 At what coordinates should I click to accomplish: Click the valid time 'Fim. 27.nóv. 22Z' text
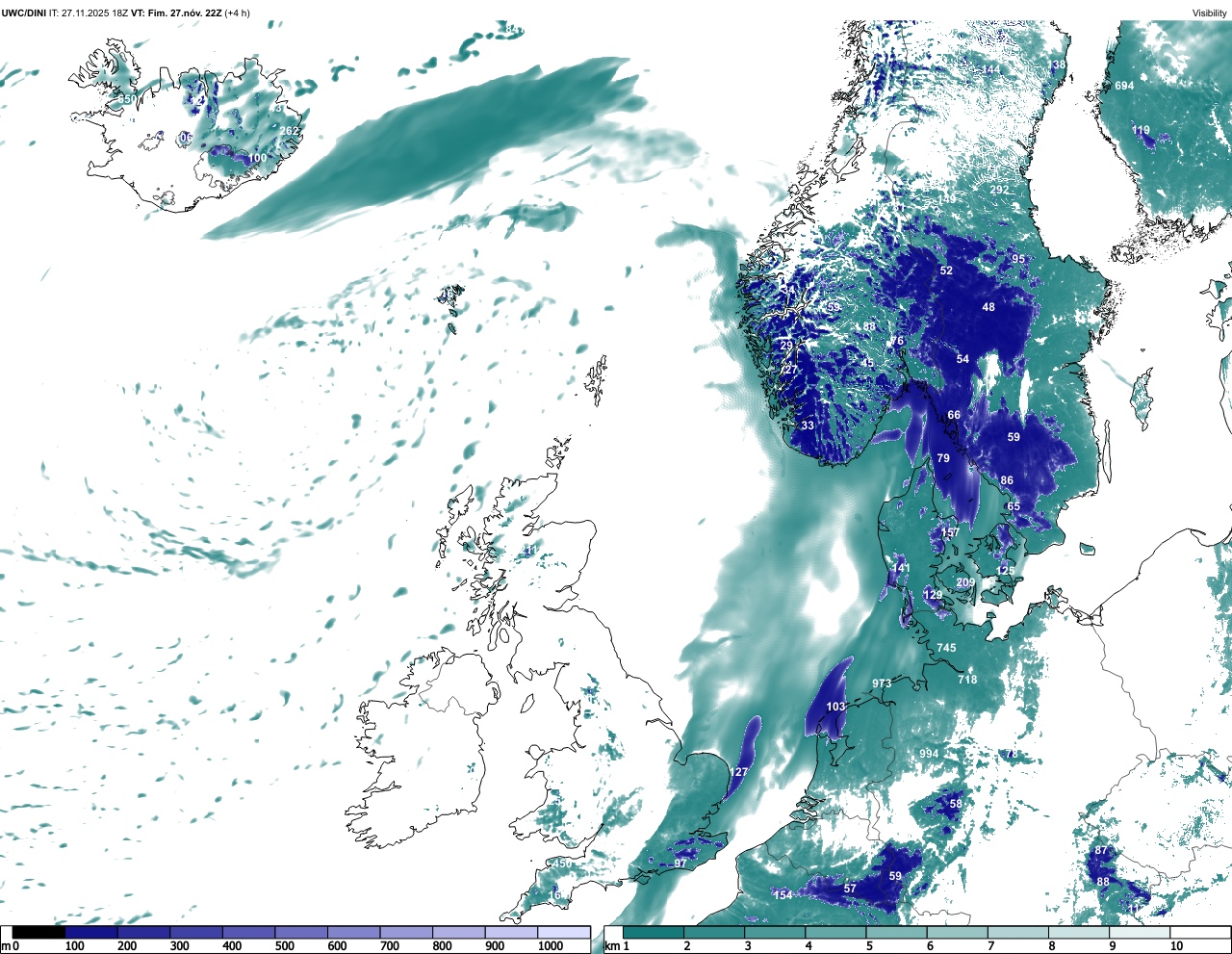[x=184, y=13]
